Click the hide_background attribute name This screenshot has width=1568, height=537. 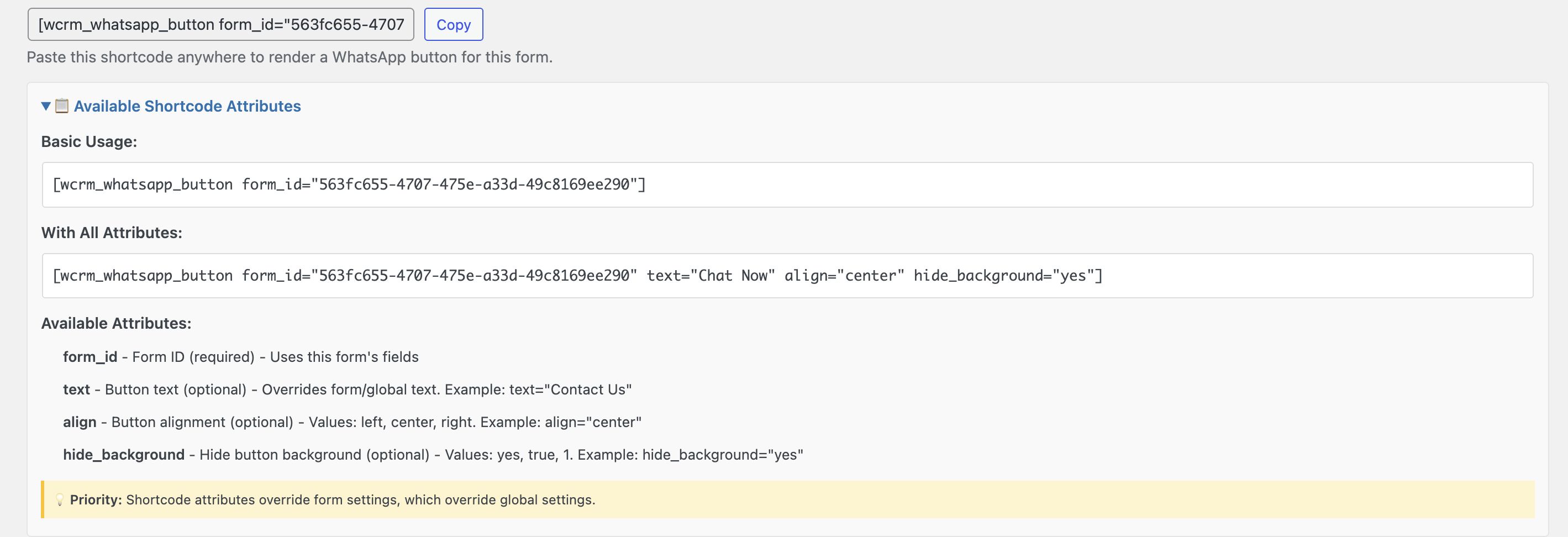(124, 455)
